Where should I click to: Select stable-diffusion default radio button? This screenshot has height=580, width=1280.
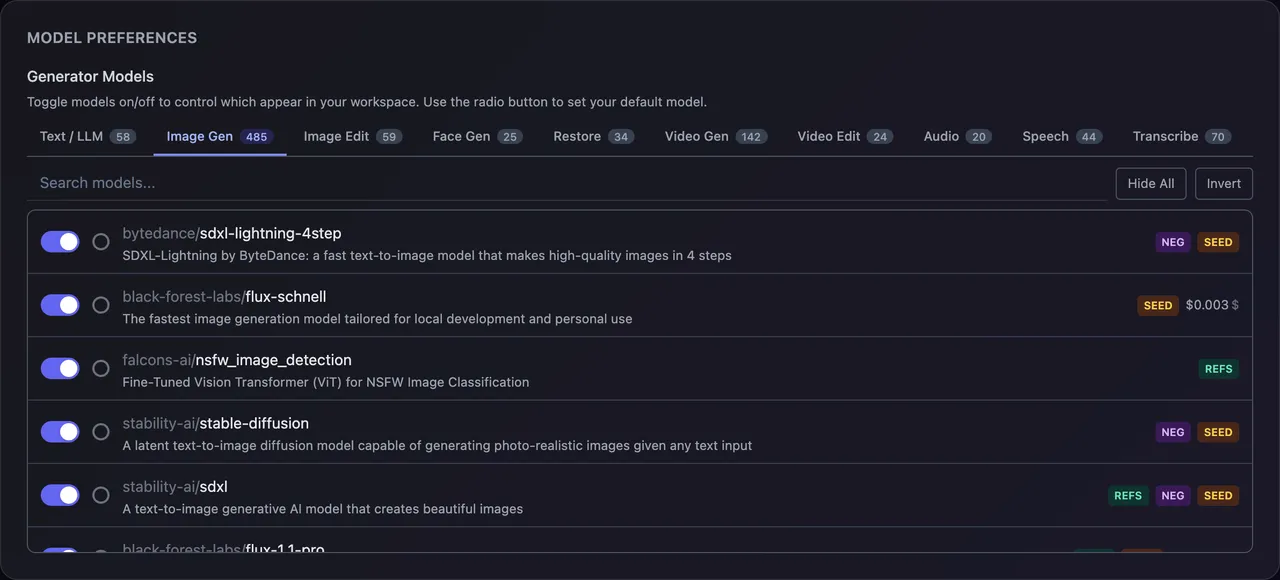pyautogui.click(x=101, y=431)
